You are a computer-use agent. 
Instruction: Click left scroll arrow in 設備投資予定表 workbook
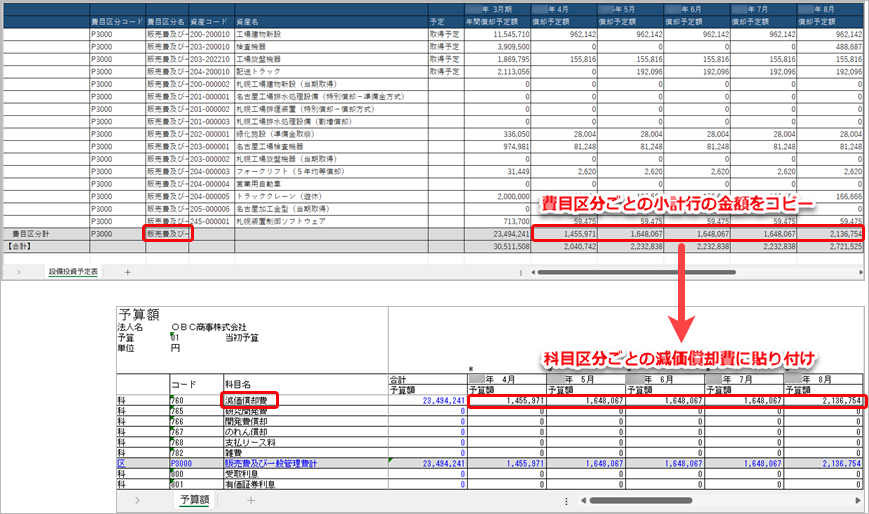click(533, 272)
